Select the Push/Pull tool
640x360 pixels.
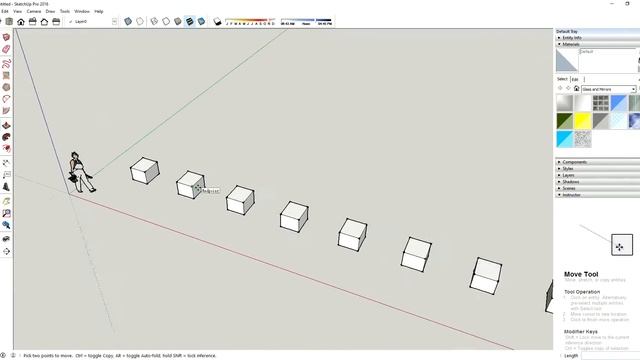[6, 125]
